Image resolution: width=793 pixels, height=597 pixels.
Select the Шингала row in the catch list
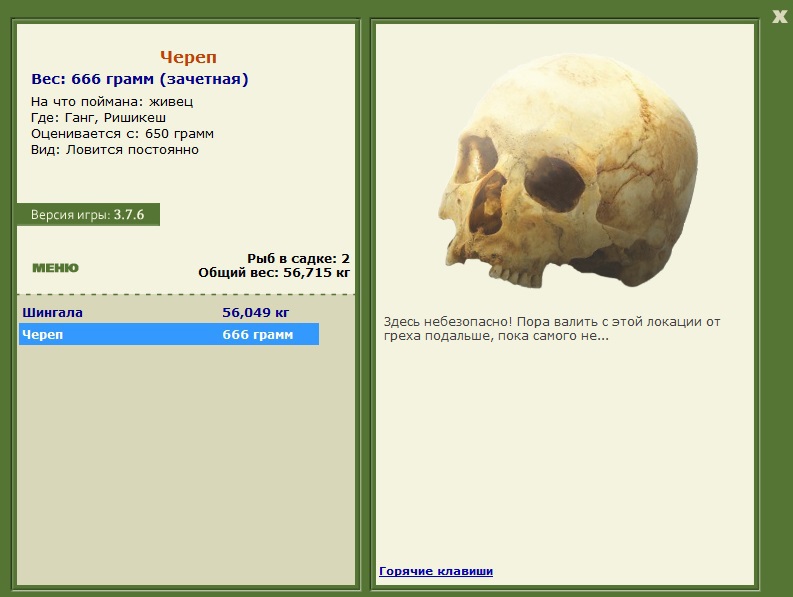(169, 313)
